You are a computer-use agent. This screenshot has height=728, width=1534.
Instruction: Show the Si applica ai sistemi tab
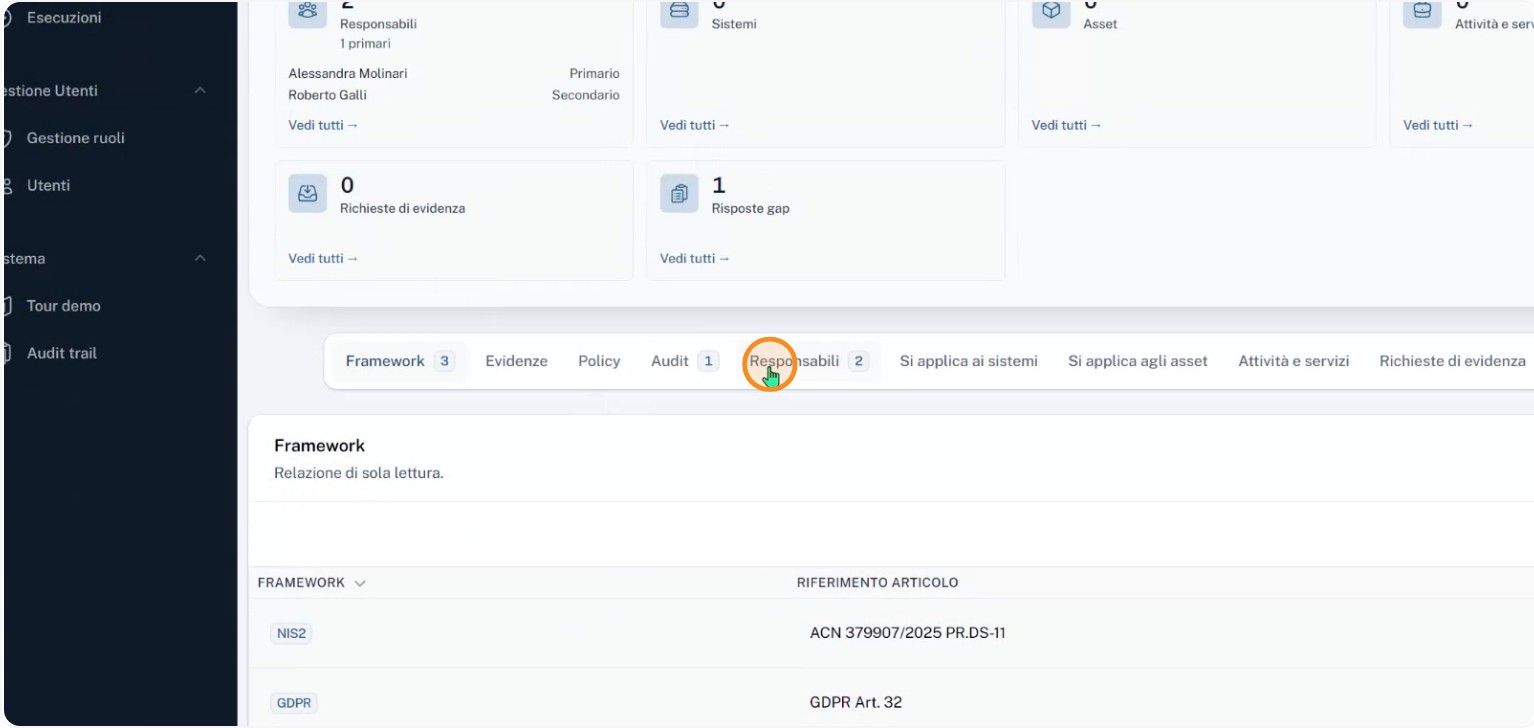coord(969,361)
